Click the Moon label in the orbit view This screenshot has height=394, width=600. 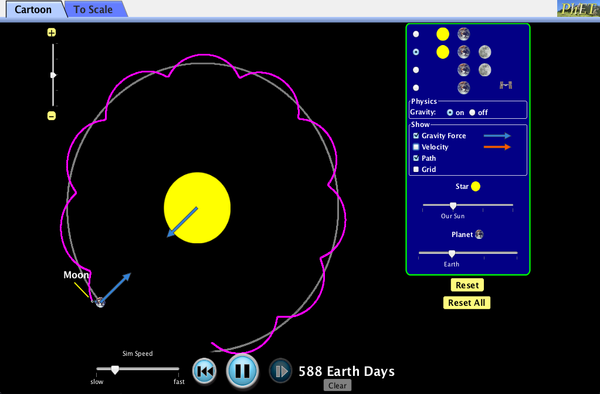76,275
